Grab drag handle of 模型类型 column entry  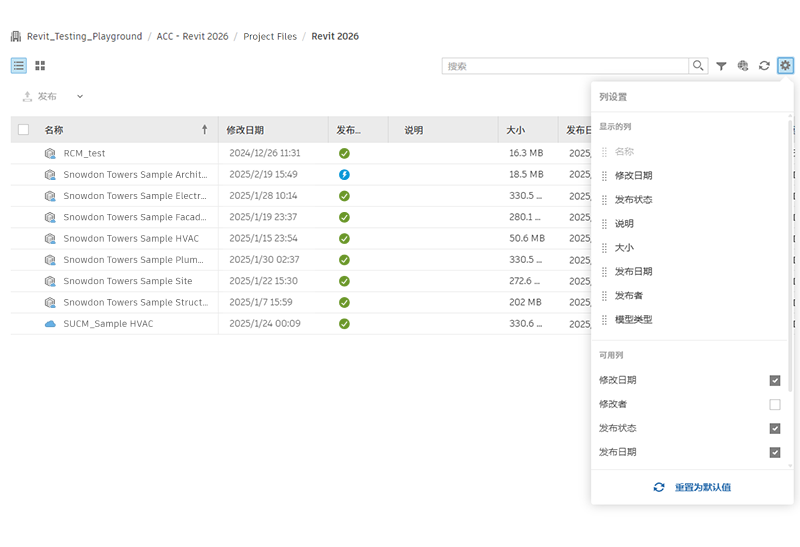tap(604, 319)
